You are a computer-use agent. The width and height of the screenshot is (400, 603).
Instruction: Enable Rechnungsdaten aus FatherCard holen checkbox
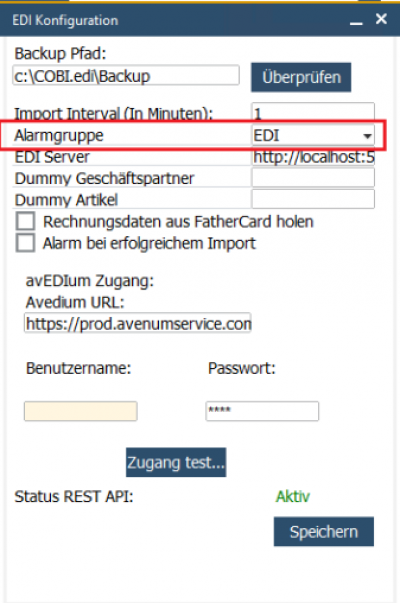tap(25, 222)
